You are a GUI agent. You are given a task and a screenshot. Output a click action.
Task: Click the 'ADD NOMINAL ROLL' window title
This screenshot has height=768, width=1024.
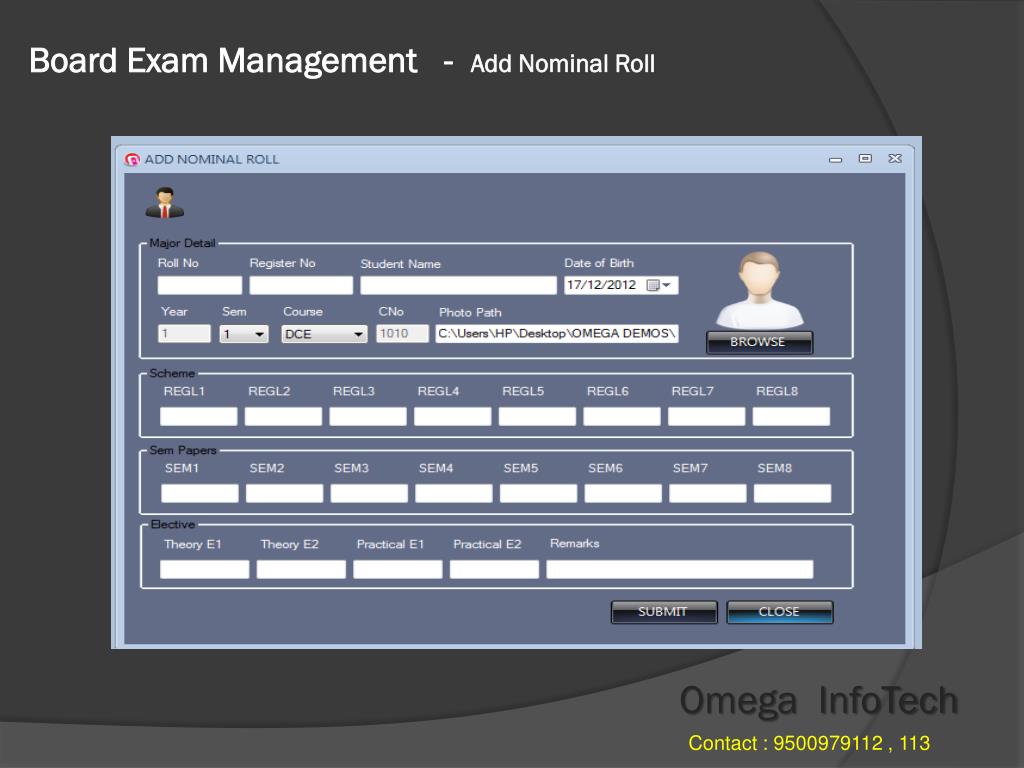point(212,159)
